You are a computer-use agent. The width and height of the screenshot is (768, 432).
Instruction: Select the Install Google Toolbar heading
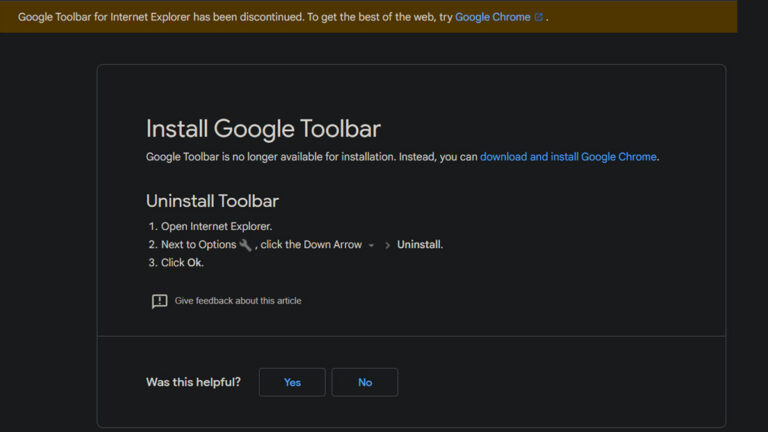(x=263, y=129)
